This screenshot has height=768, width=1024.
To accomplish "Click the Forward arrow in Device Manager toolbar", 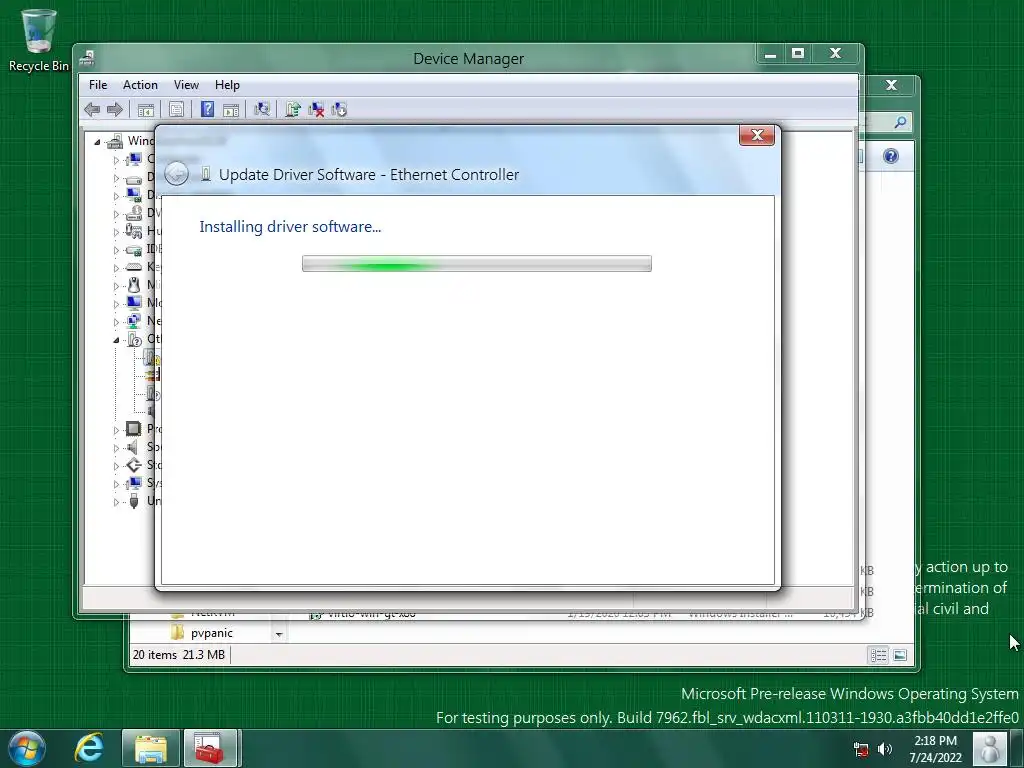I will click(114, 110).
